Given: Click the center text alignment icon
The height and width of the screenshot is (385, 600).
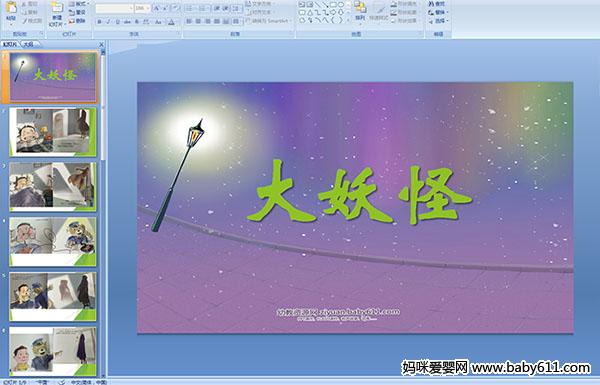Looking at the screenshot, I should 198,21.
